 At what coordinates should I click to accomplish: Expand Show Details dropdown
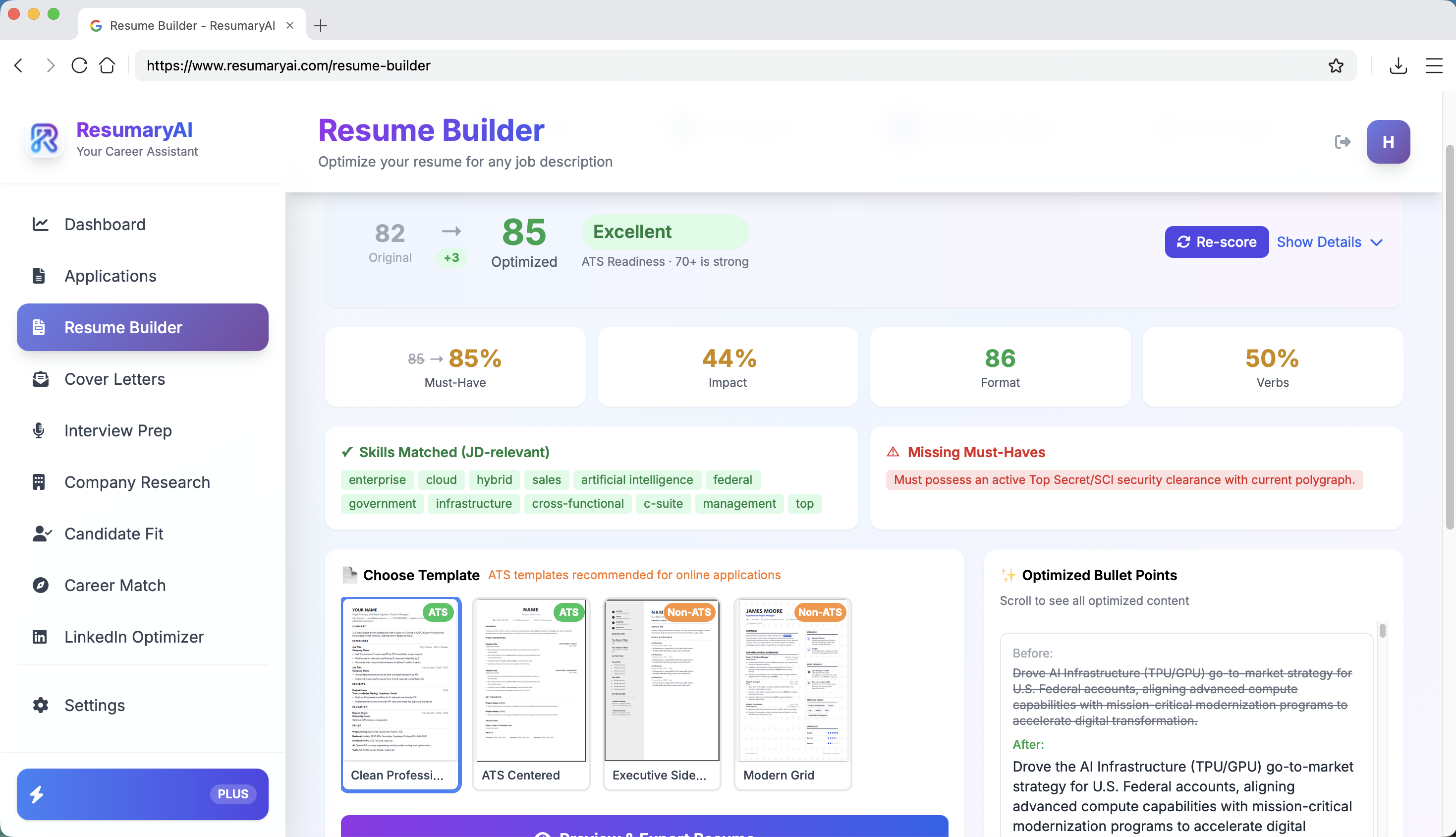(x=1330, y=242)
